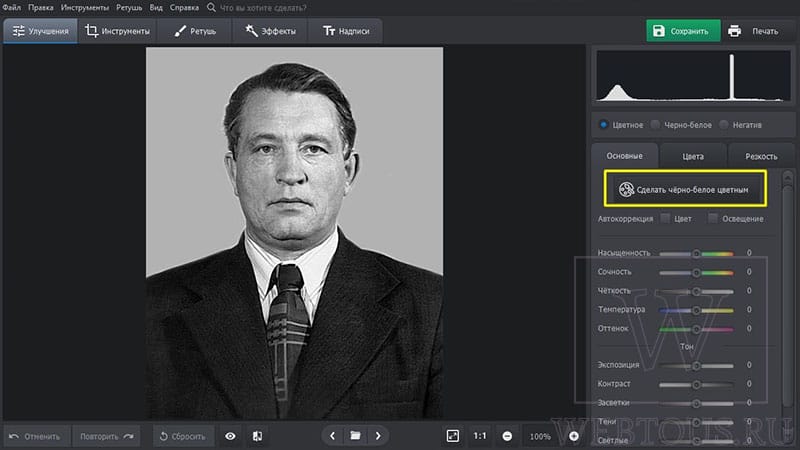Image resolution: width=800 pixels, height=450 pixels.
Task: Enable the Цвет autocorrection checkbox
Action: pos(665,218)
